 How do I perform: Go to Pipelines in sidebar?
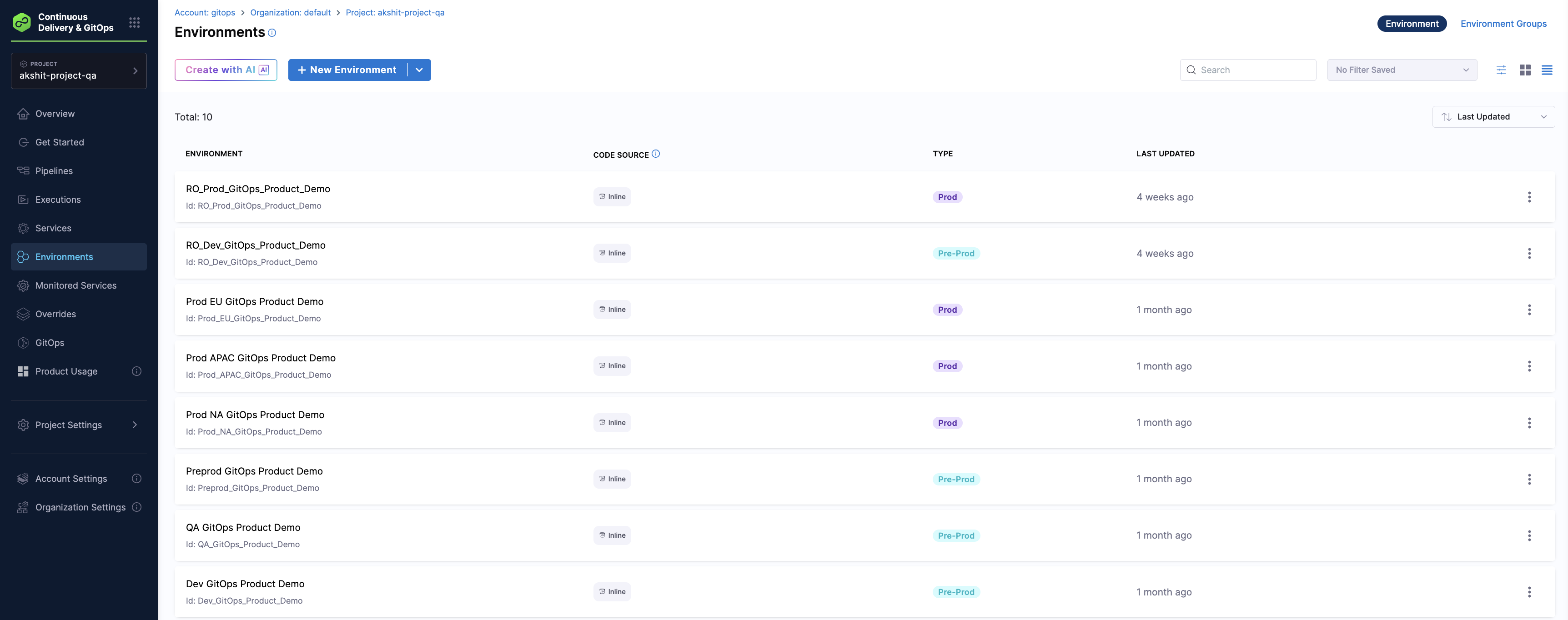(x=54, y=171)
